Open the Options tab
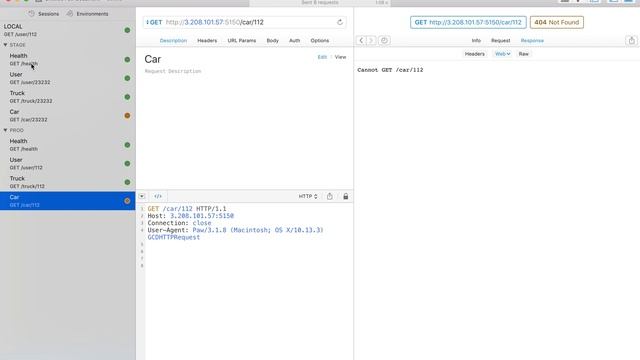The width and height of the screenshot is (640, 360). (x=320, y=41)
